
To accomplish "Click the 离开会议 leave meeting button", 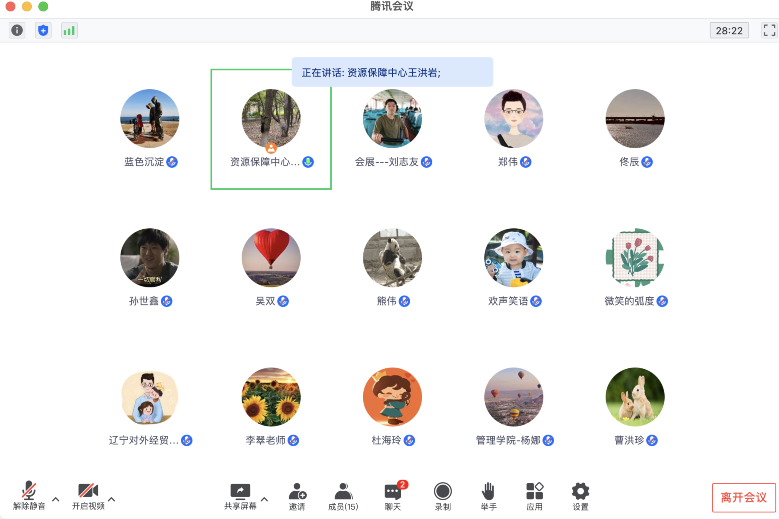I will [x=743, y=497].
